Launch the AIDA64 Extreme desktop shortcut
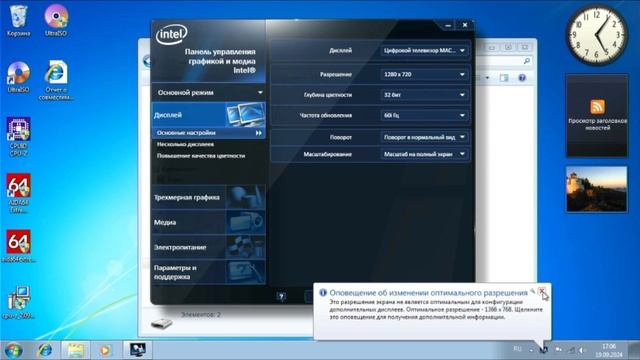 [x=18, y=193]
